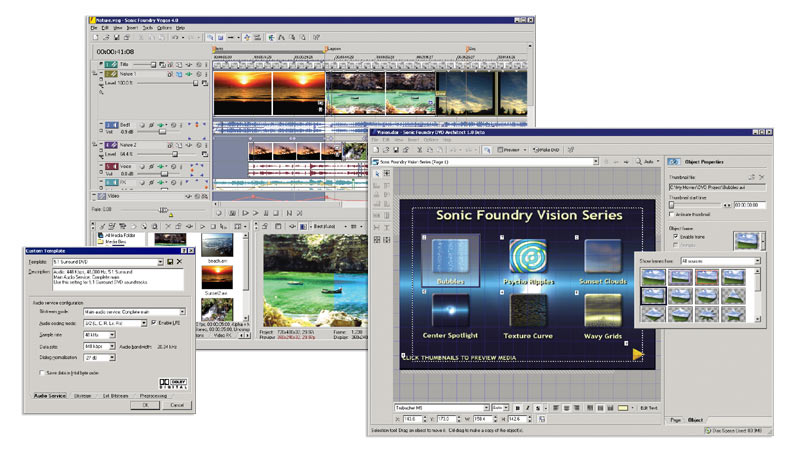The height and width of the screenshot is (456, 800).
Task: Click the Save icon in Vegas toolbar
Action: (117, 38)
